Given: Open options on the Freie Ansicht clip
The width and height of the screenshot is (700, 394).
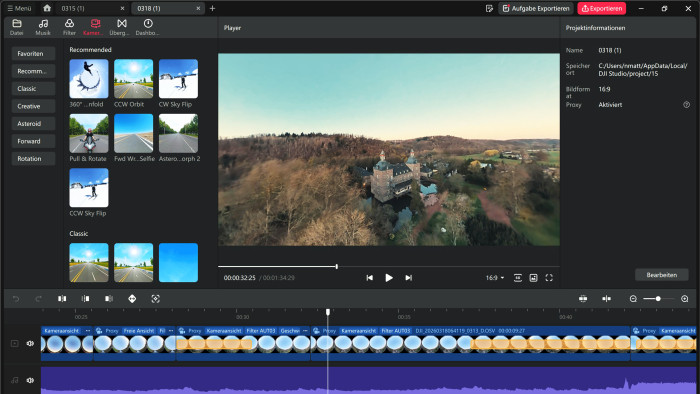Looking at the screenshot, I should [x=171, y=331].
